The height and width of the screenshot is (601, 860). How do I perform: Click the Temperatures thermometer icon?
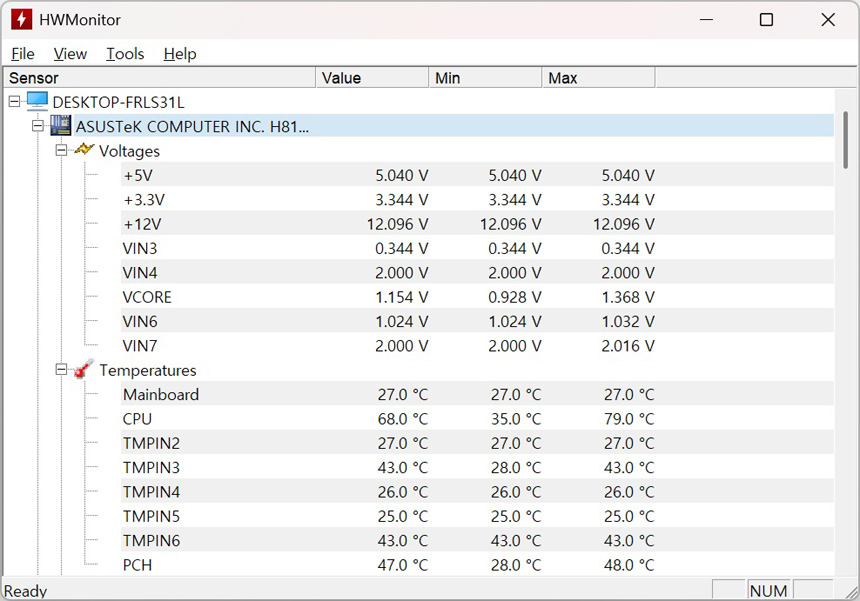(84, 369)
